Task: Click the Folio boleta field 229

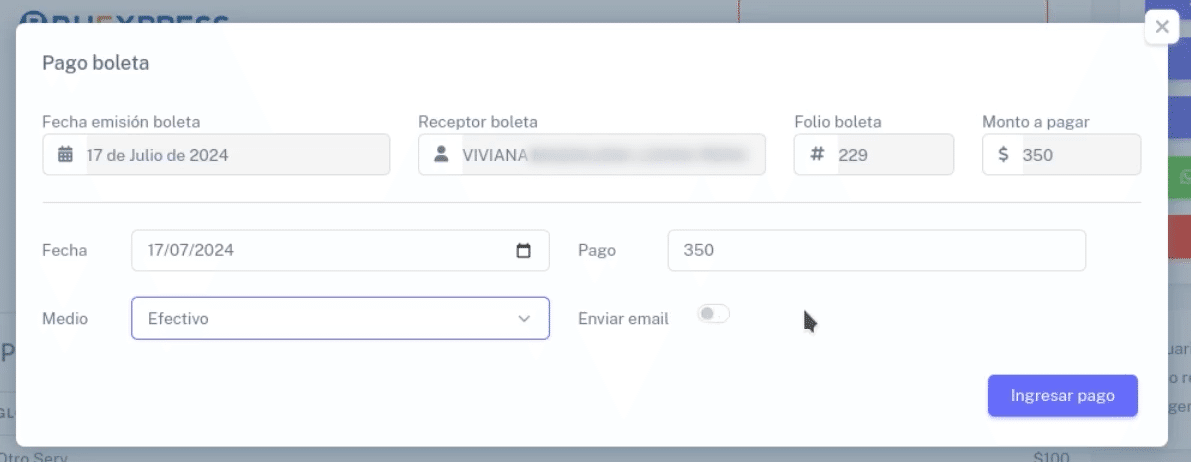Action: (874, 155)
